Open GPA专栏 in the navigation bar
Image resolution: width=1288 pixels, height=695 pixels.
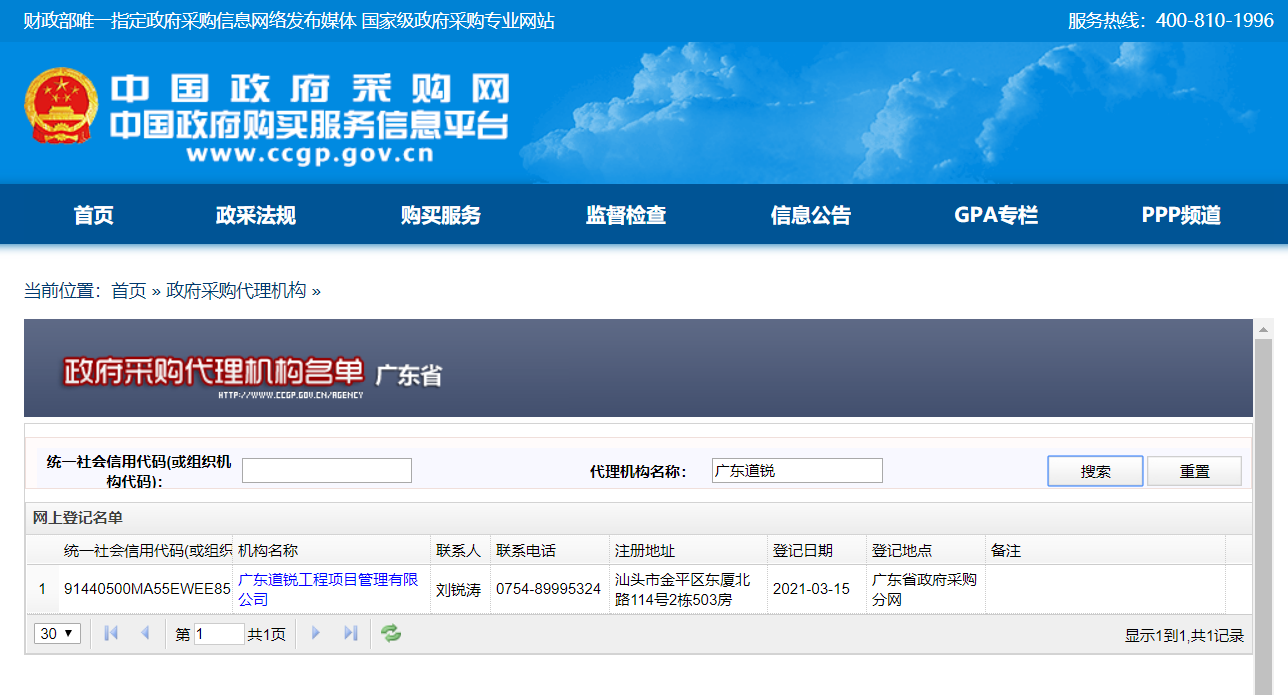coord(996,215)
